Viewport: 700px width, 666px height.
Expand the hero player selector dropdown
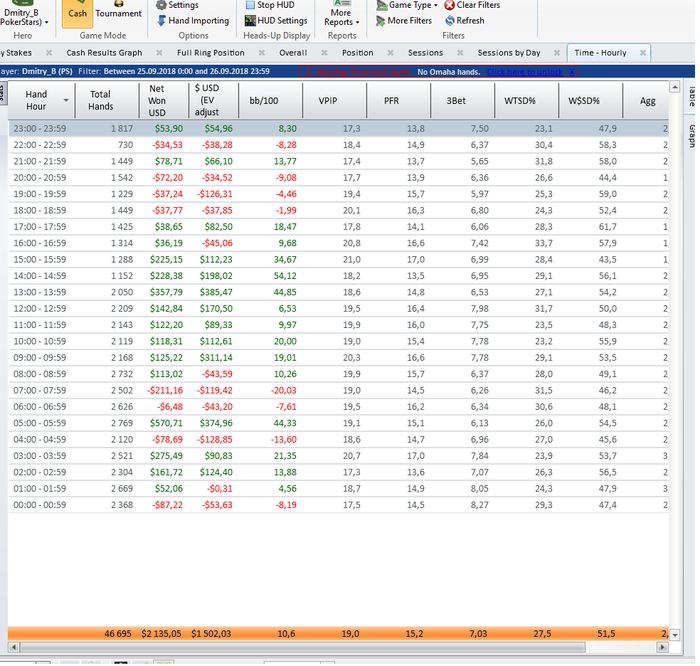click(46, 21)
